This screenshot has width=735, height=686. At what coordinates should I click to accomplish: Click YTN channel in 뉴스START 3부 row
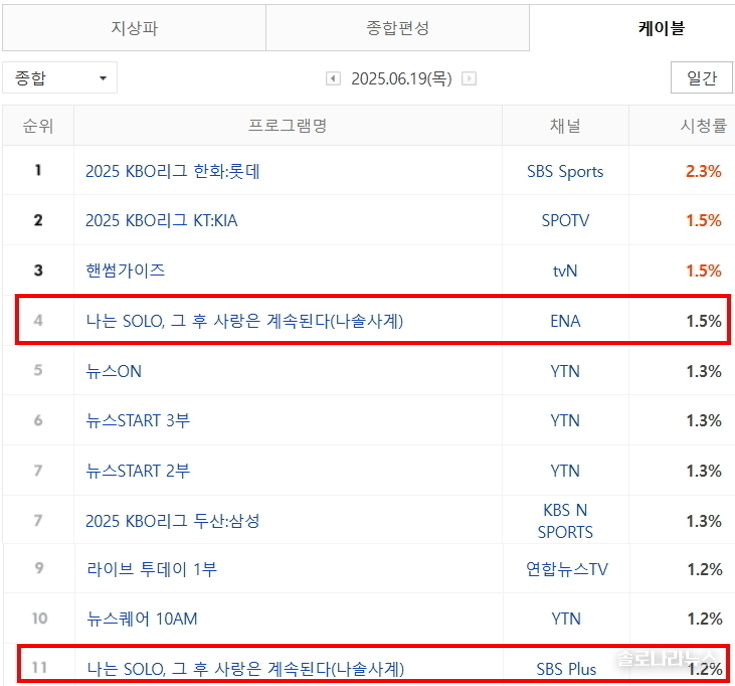(x=565, y=421)
